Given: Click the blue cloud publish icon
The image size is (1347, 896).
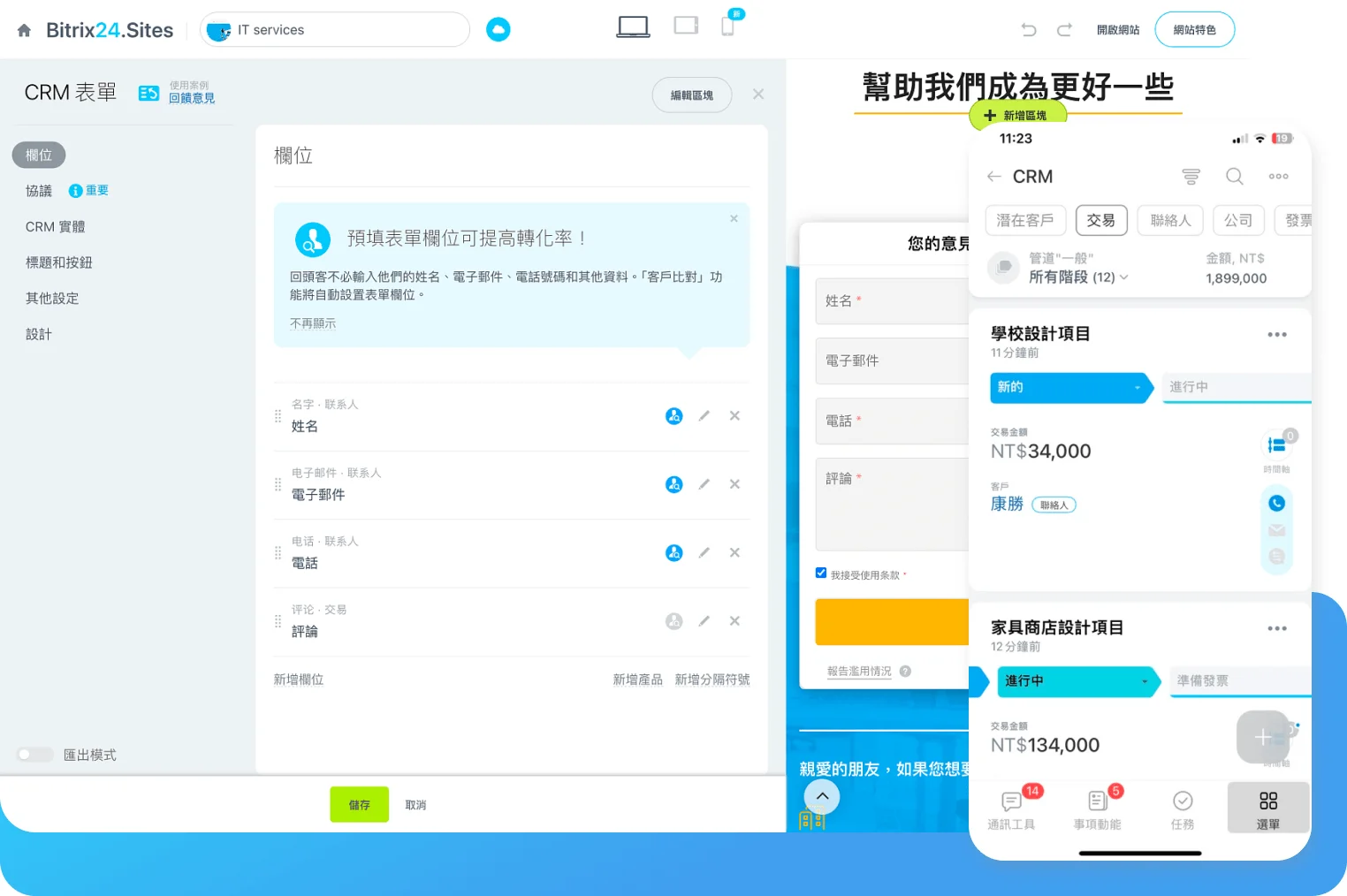Looking at the screenshot, I should pyautogui.click(x=498, y=30).
